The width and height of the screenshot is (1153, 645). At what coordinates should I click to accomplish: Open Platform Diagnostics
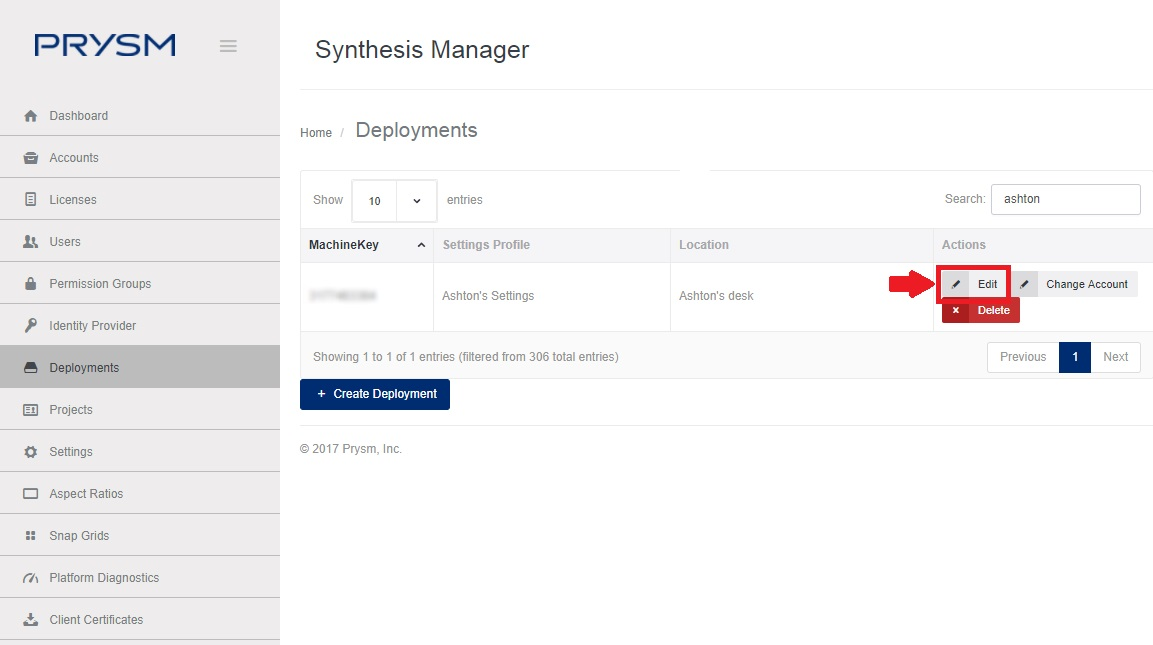140,577
